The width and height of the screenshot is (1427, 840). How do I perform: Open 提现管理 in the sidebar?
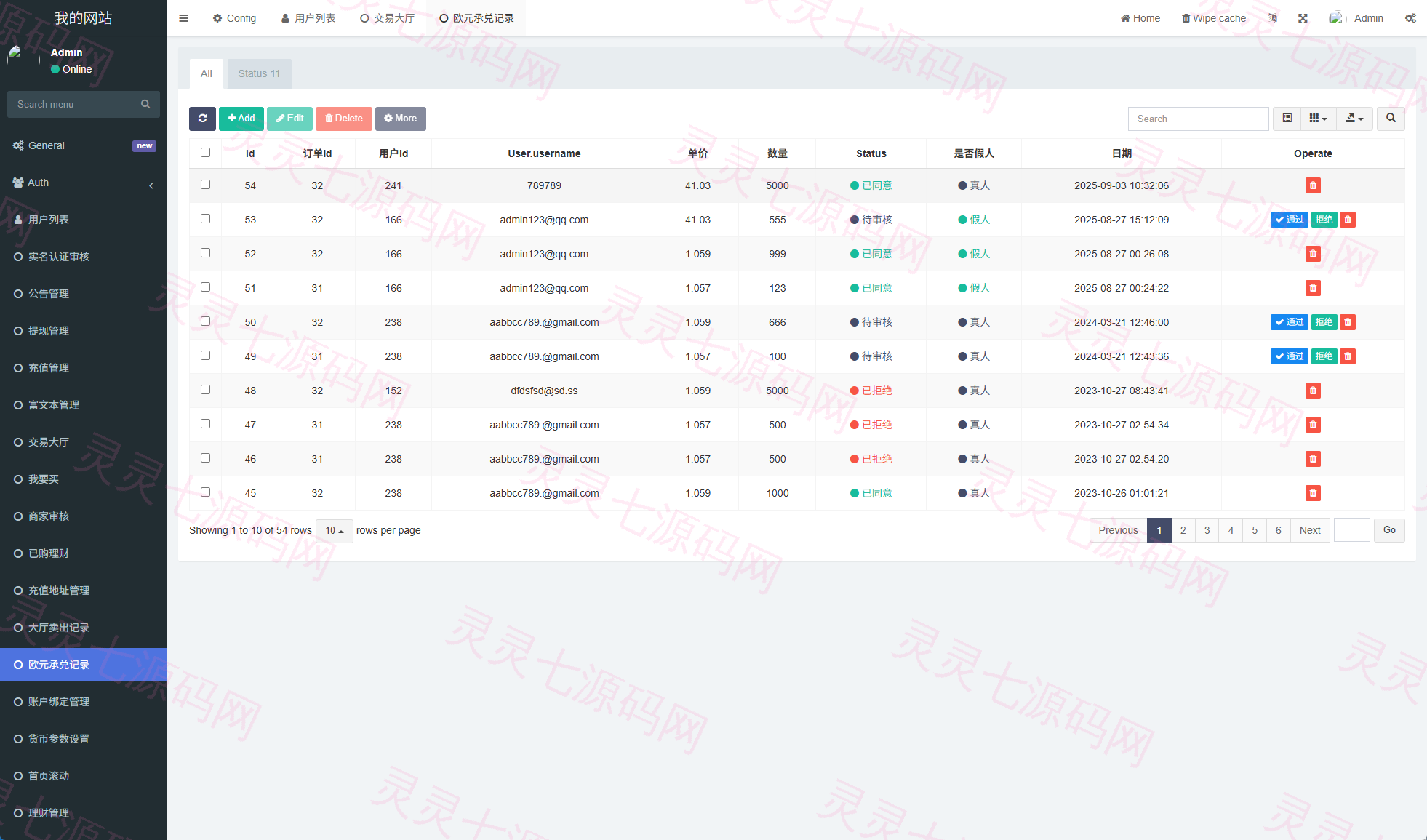[x=84, y=331]
